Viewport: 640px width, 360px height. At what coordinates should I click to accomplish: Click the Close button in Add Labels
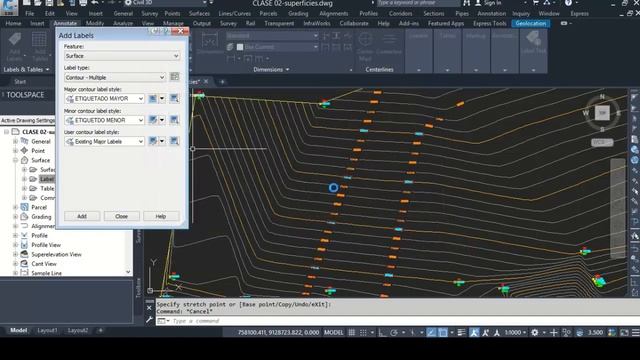pos(122,216)
